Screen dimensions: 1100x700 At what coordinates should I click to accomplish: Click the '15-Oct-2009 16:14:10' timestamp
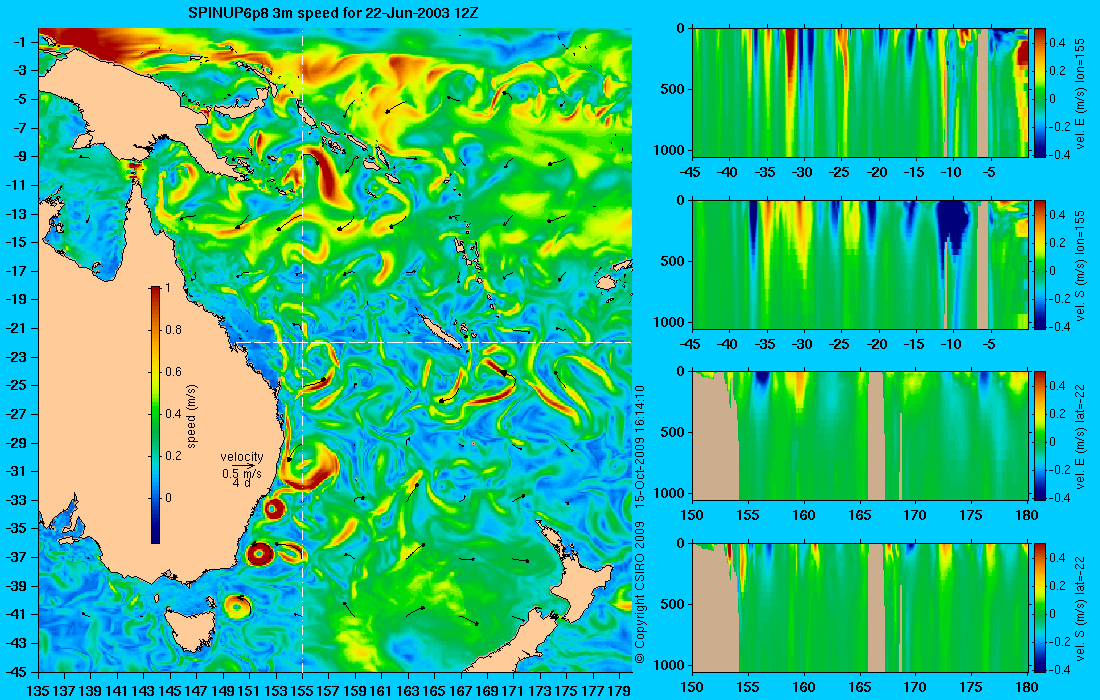639,446
